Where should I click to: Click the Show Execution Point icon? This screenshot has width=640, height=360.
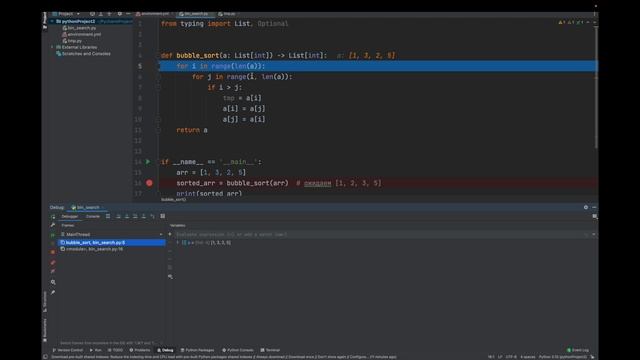pyautogui.click(x=108, y=216)
